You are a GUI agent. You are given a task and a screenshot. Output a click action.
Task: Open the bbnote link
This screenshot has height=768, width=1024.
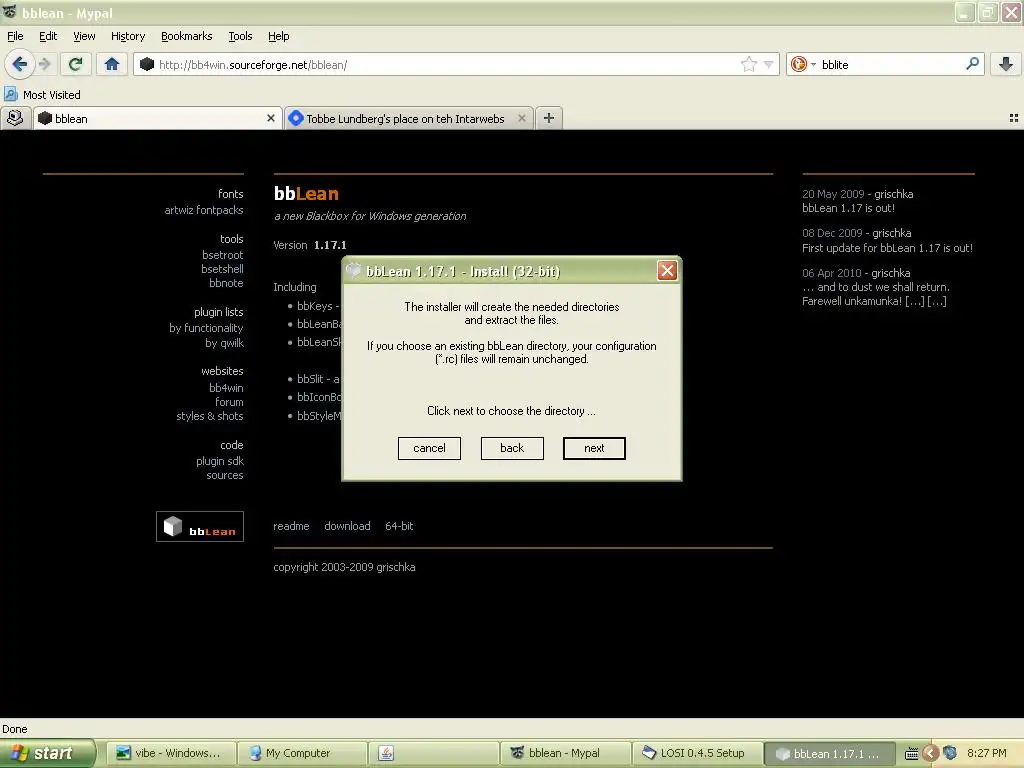tap(226, 283)
